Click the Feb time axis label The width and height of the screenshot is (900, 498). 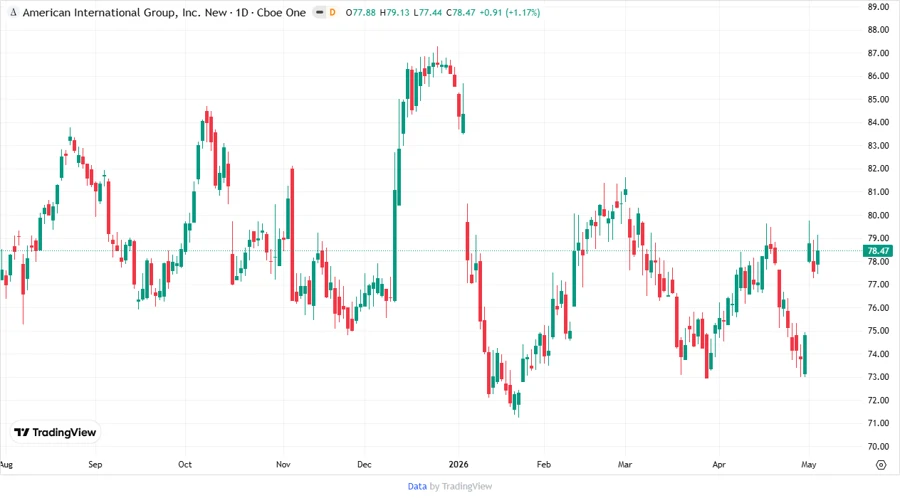[x=544, y=465]
